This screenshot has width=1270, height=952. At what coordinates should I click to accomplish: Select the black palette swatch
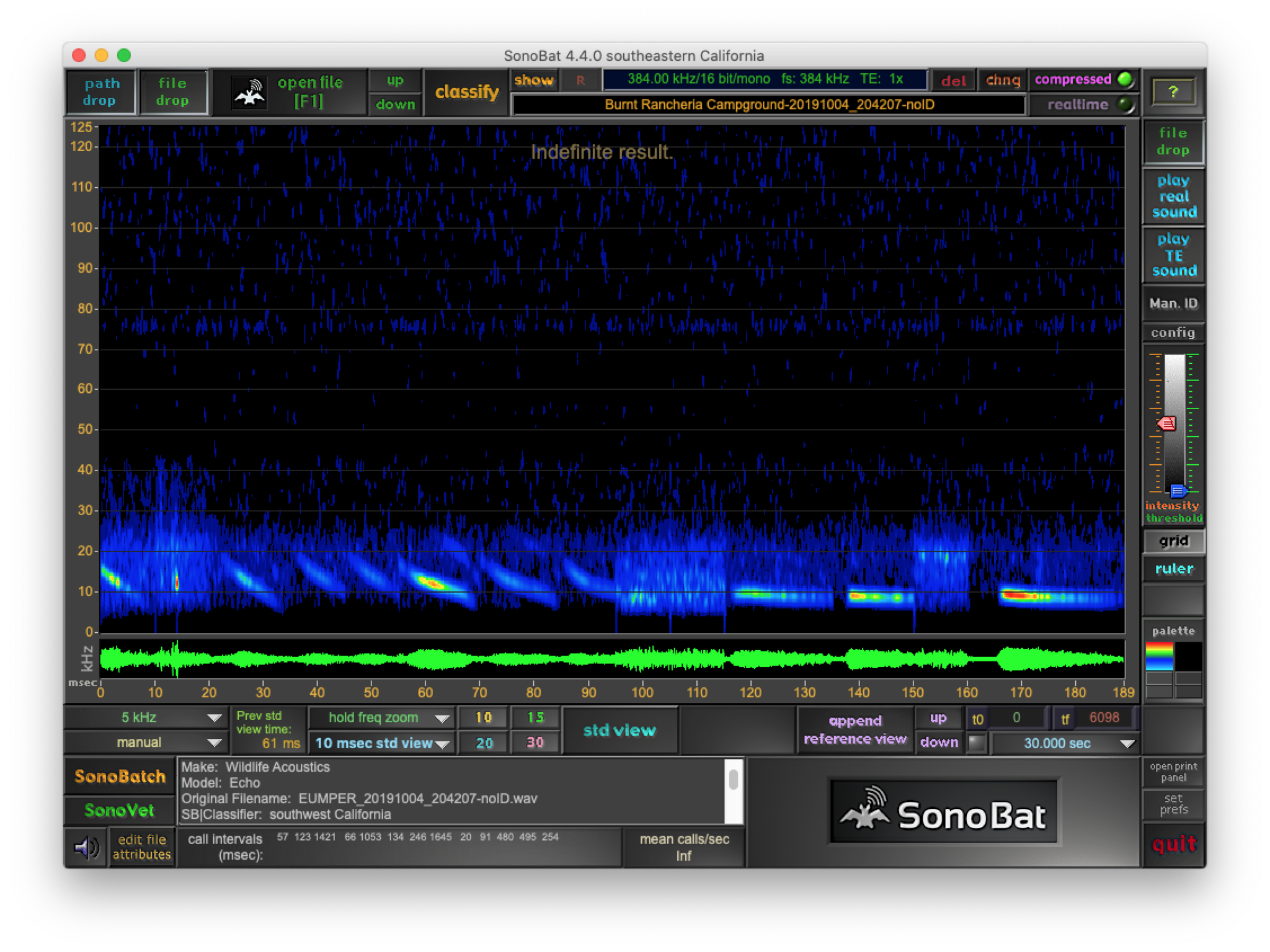pyautogui.click(x=1188, y=656)
